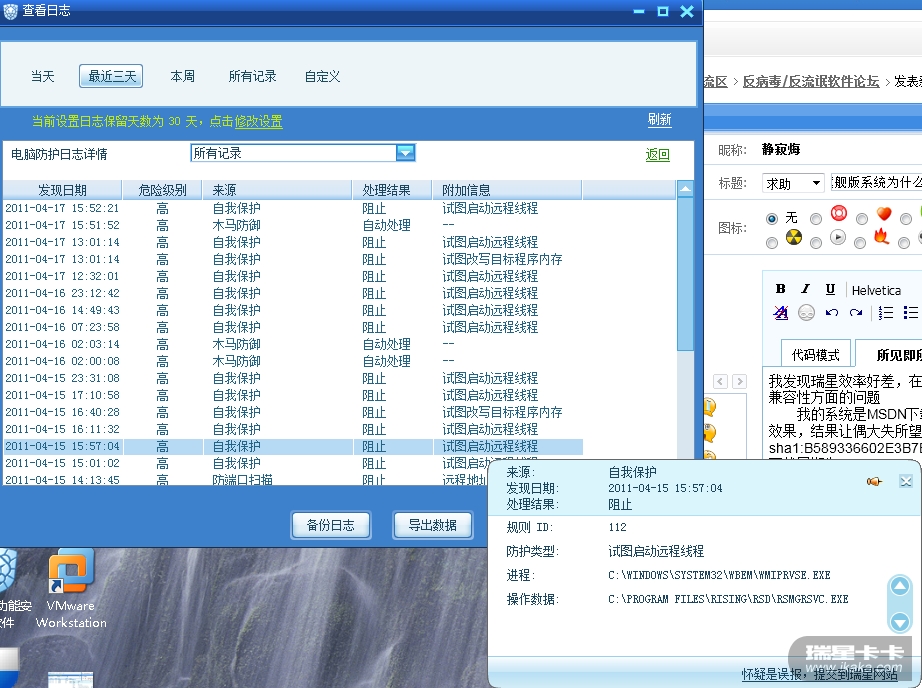
Task: Click the redo arrow in the editor
Action: click(856, 312)
